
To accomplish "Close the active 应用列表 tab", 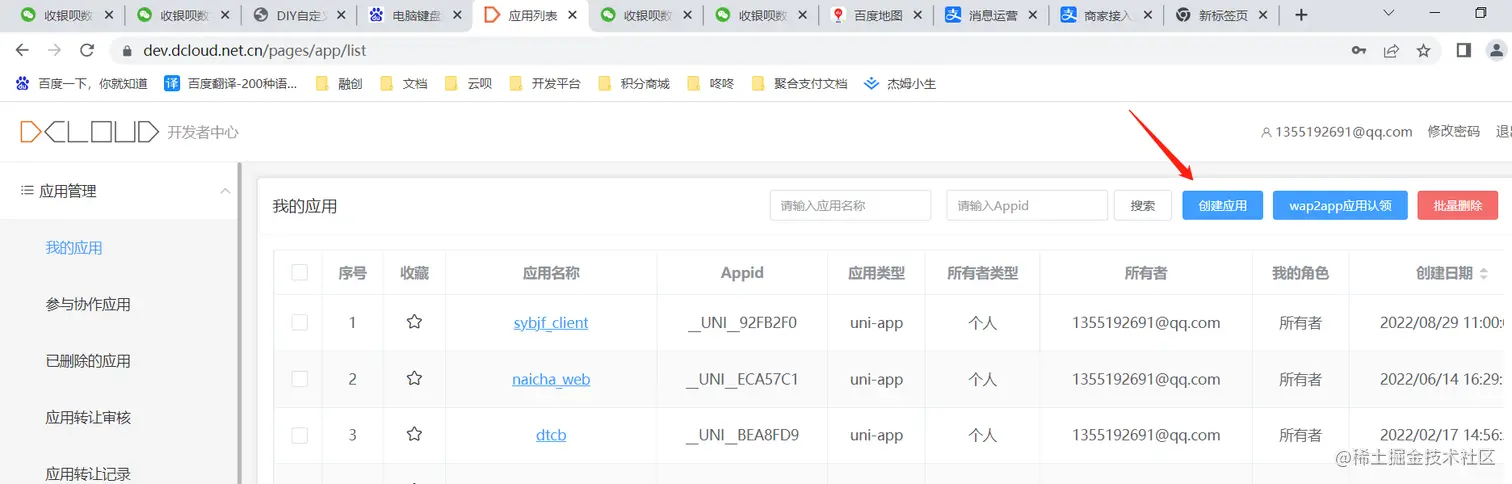I will click(x=573, y=15).
